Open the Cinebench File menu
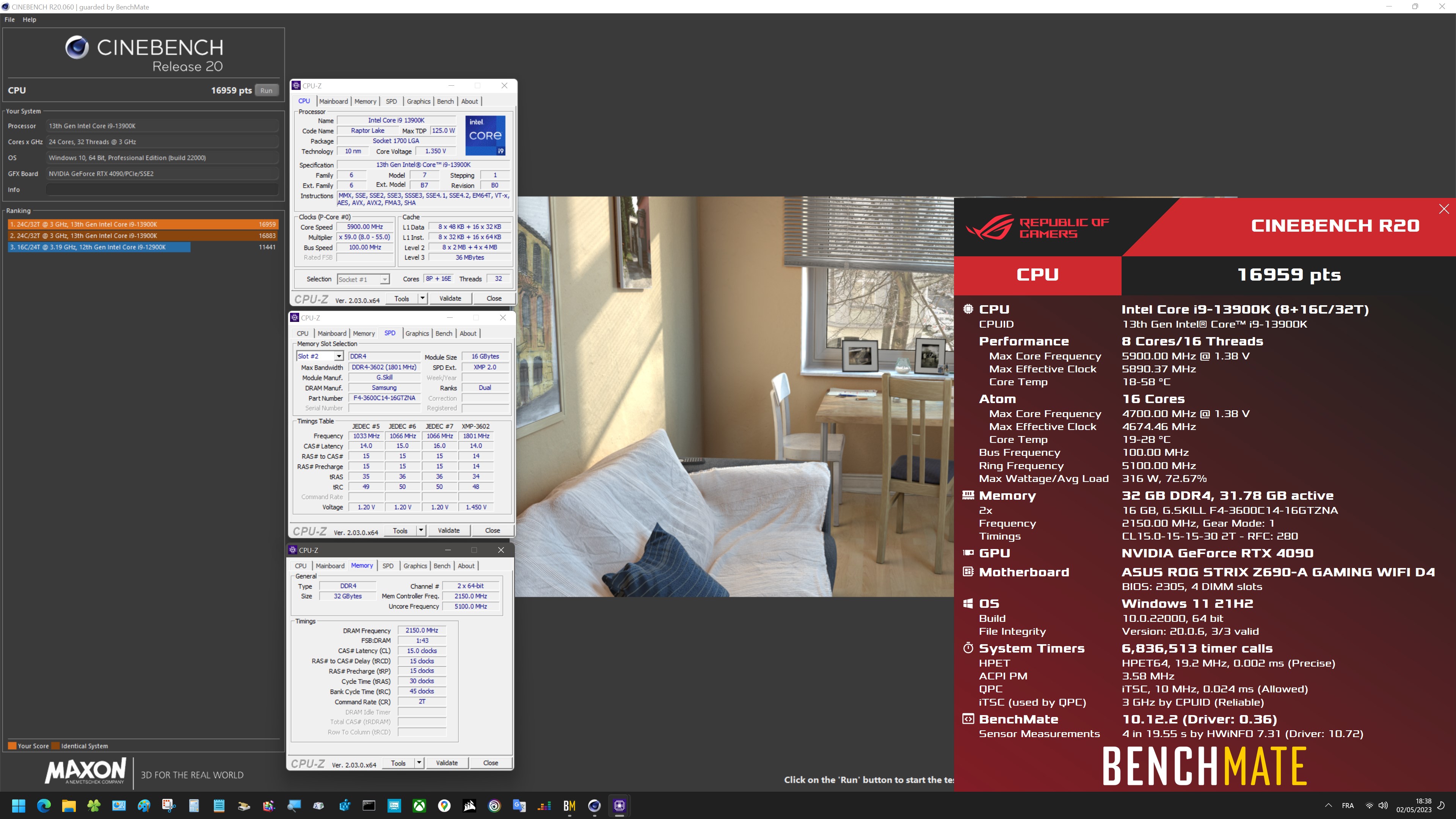This screenshot has height=819, width=1456. pyautogui.click(x=9, y=19)
